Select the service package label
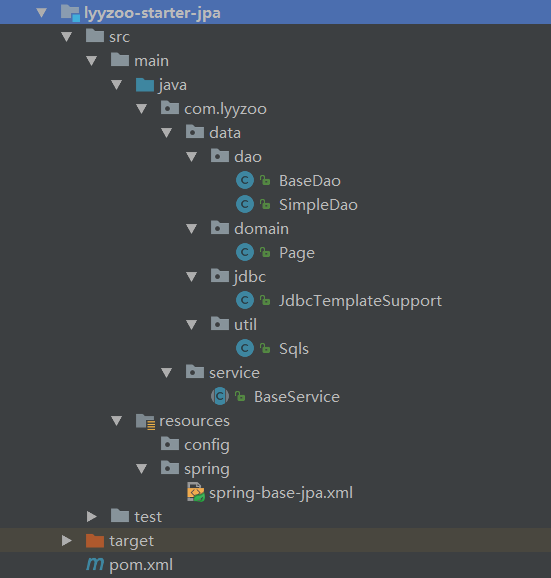This screenshot has width=551, height=578. [234, 373]
